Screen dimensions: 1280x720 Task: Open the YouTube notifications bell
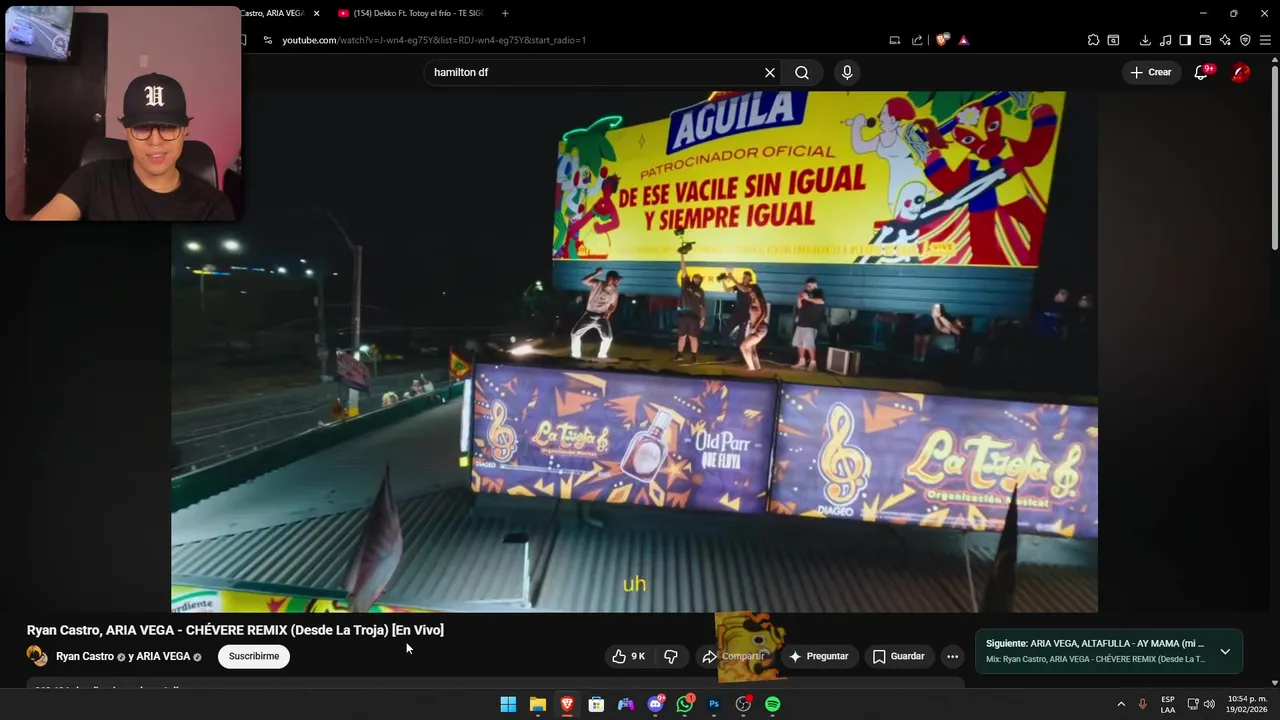1201,72
